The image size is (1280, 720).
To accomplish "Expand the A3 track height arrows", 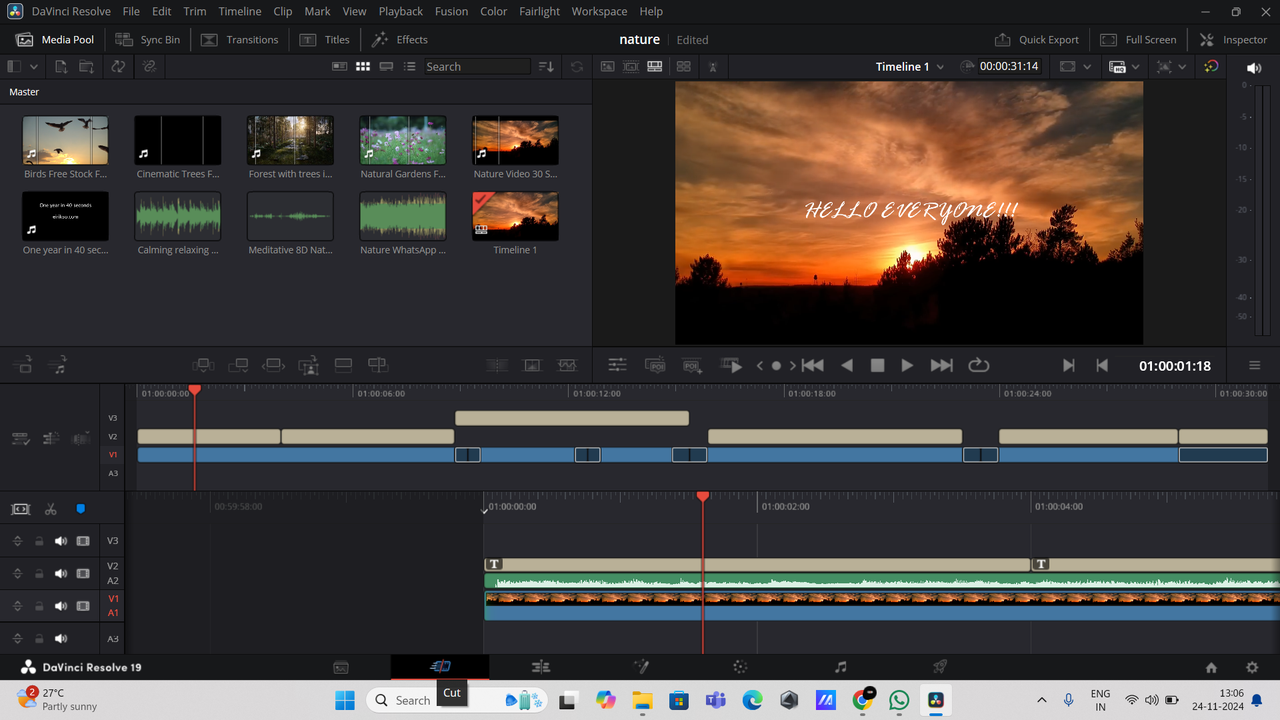I will [17, 639].
